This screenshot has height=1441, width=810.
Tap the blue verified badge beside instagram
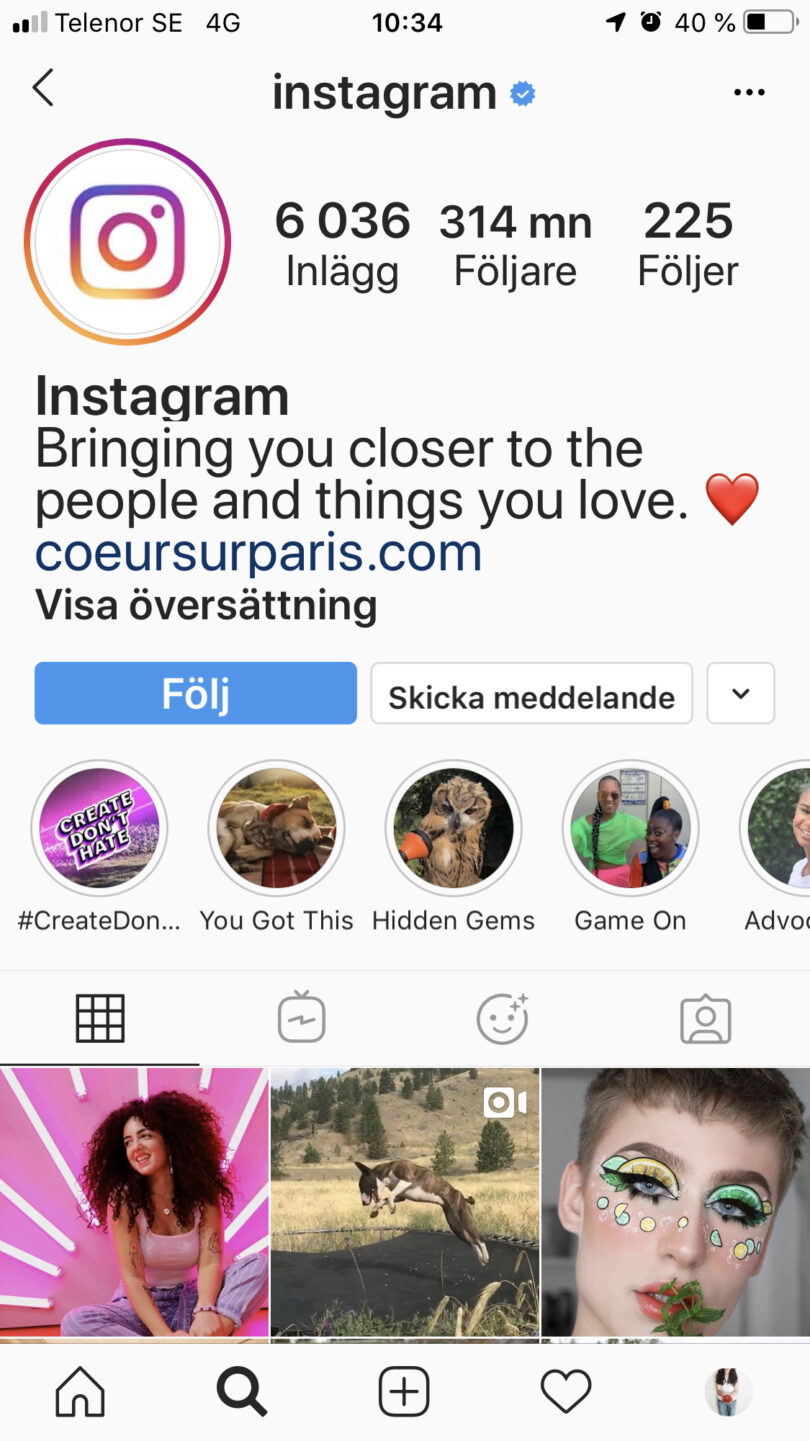pos(522,94)
